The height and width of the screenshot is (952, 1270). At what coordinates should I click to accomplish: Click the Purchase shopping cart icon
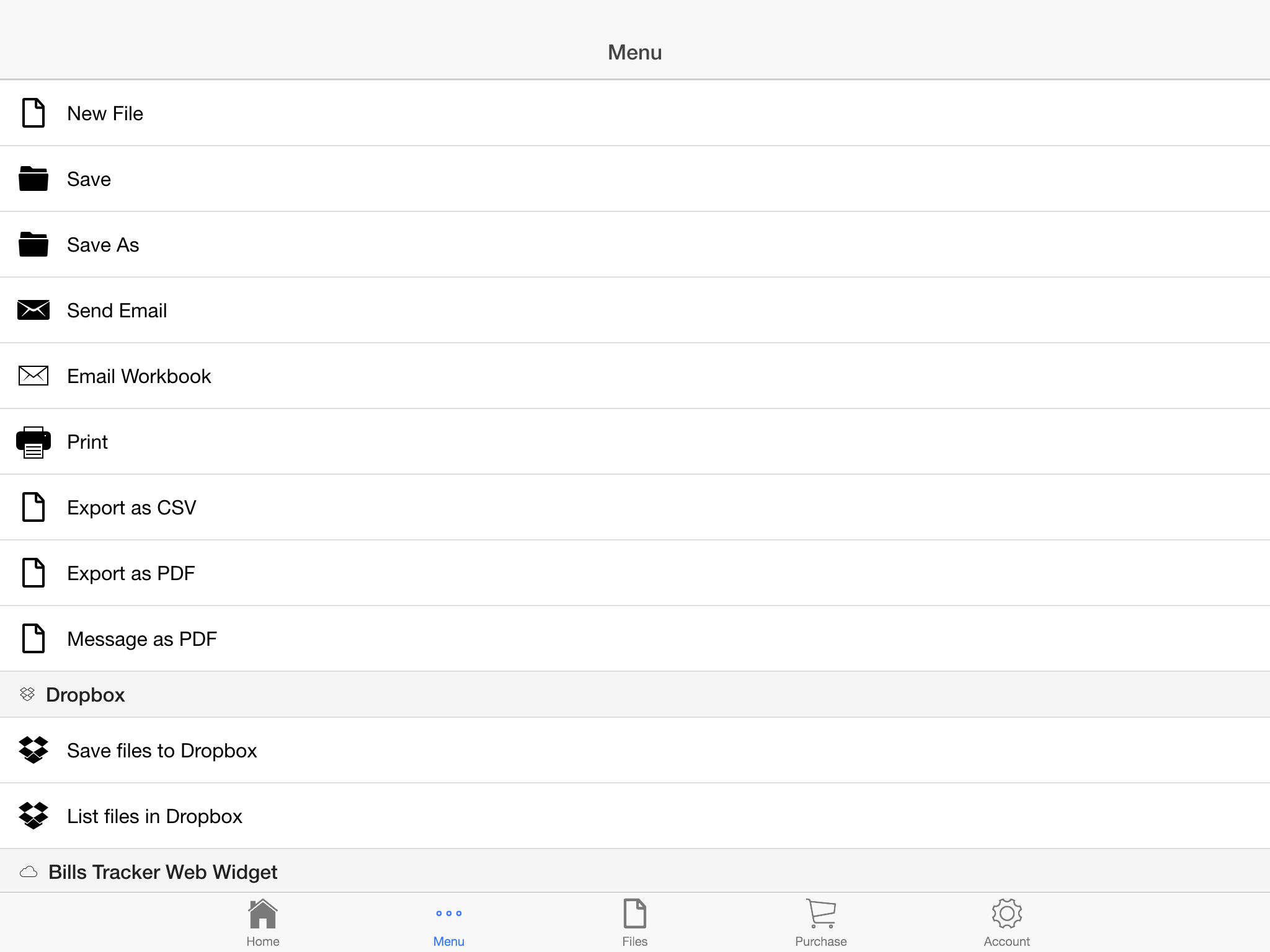tap(821, 914)
